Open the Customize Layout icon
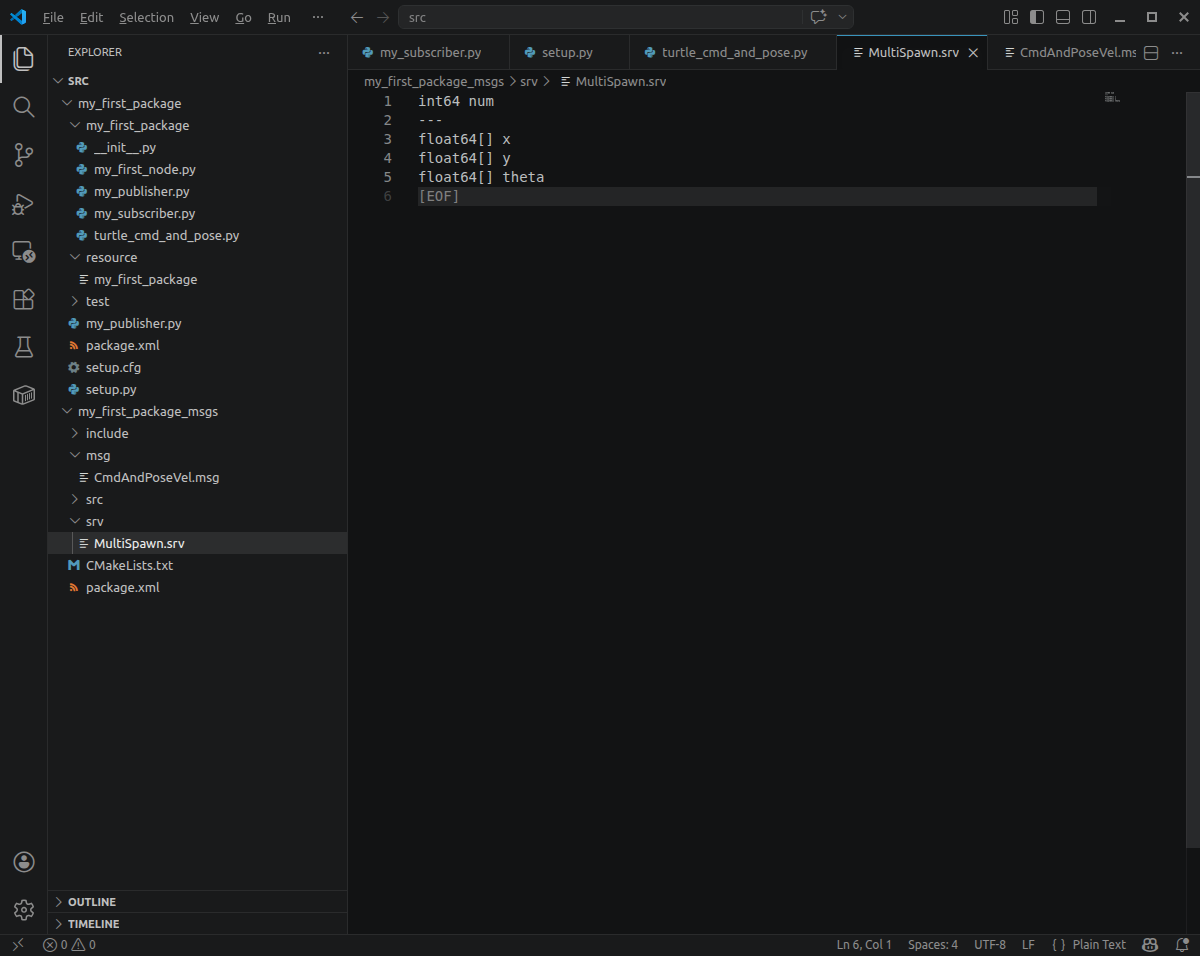This screenshot has width=1200, height=956. click(x=1011, y=17)
